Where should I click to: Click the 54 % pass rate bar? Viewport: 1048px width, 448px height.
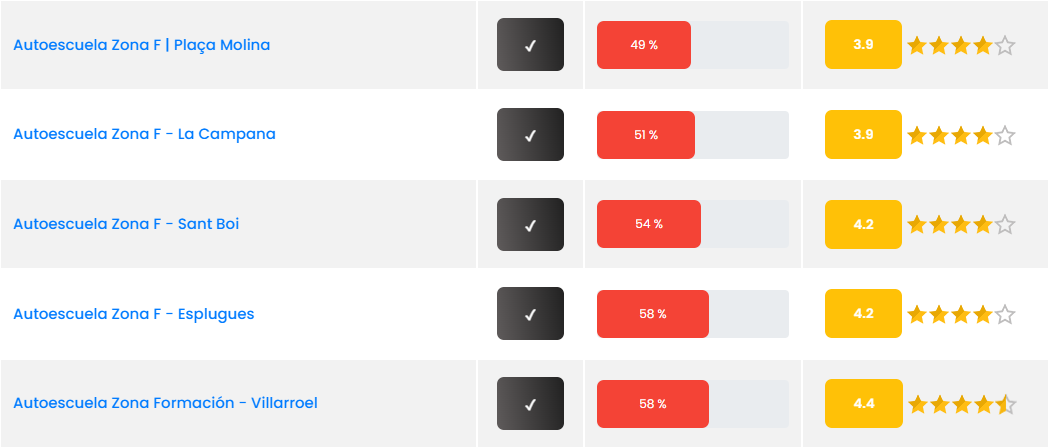click(x=649, y=224)
